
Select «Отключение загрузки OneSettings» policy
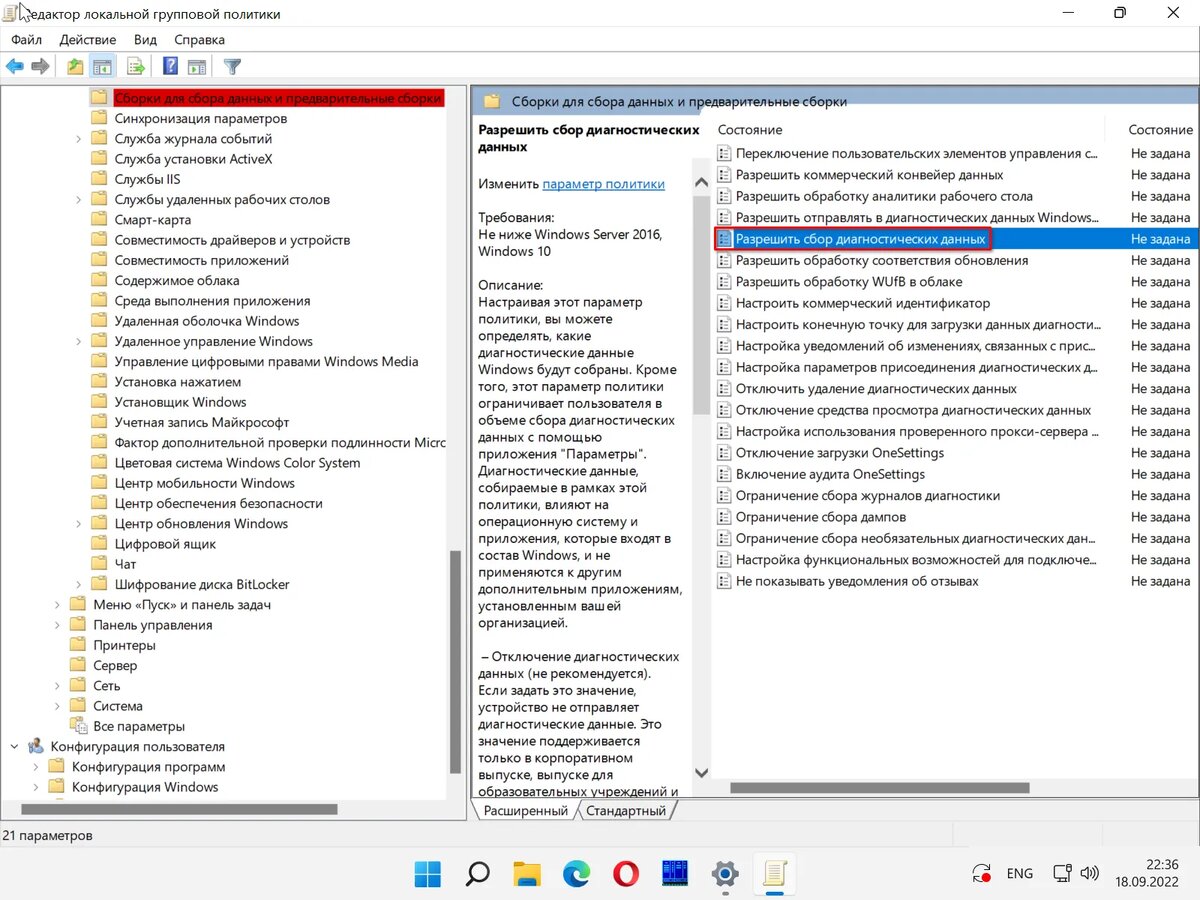pos(840,453)
